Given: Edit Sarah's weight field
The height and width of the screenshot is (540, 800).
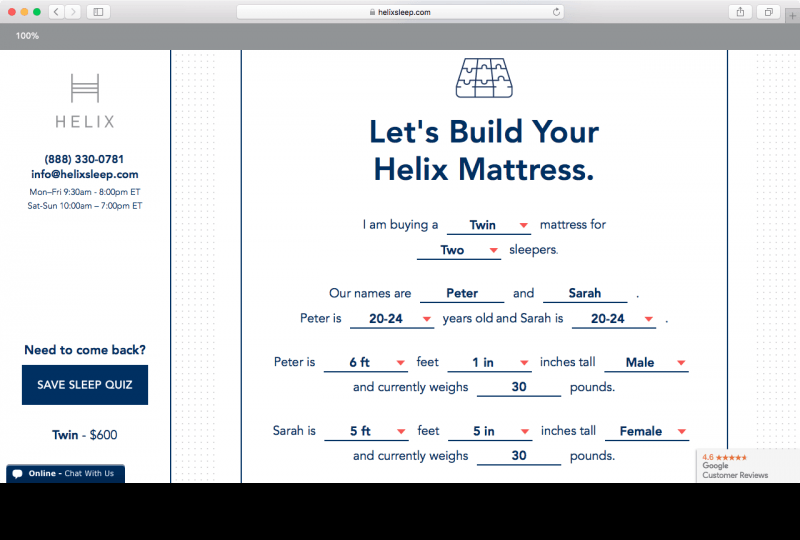Looking at the screenshot, I should tap(519, 456).
